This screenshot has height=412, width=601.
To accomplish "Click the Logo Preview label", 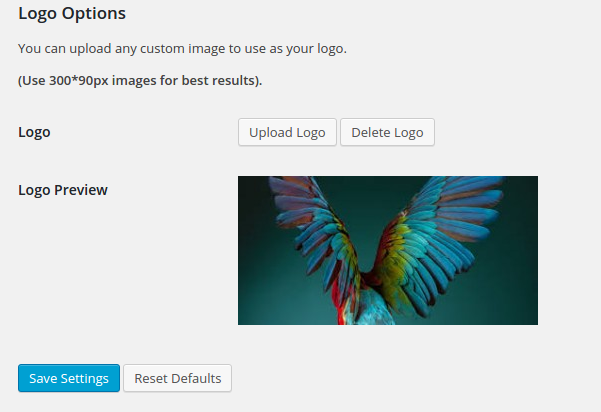I will pyautogui.click(x=63, y=190).
